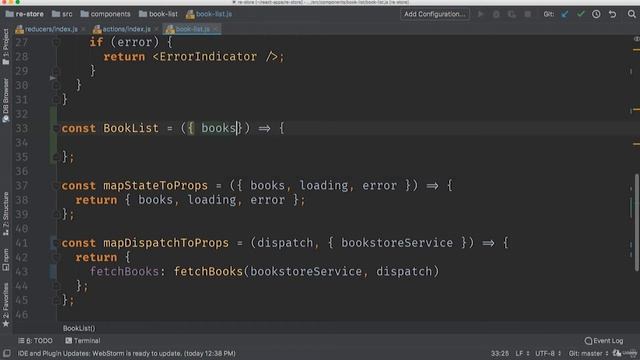Close the book-list.js tab
640x360 pixels.
[216, 29]
